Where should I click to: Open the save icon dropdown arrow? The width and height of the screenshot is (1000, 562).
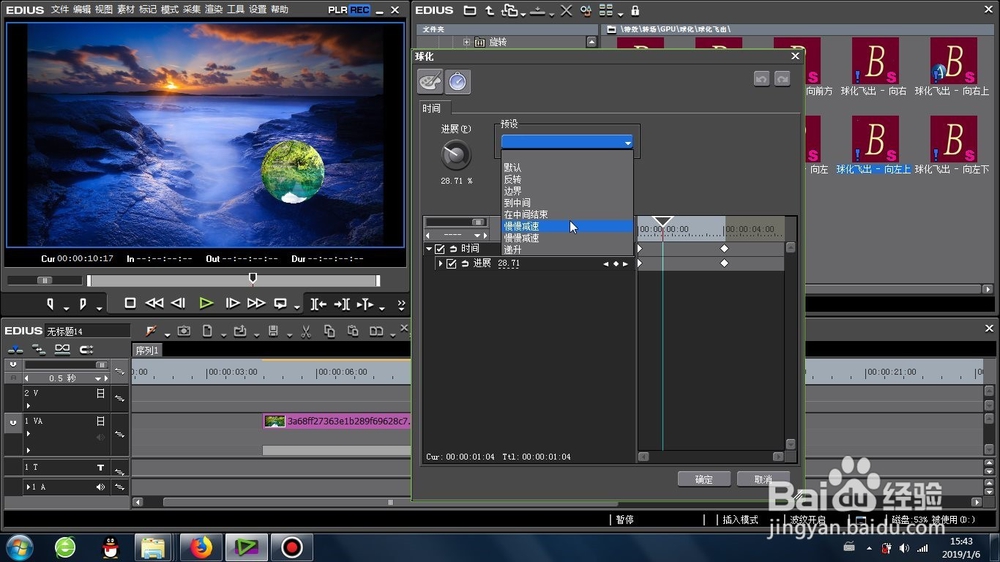tap(289, 335)
